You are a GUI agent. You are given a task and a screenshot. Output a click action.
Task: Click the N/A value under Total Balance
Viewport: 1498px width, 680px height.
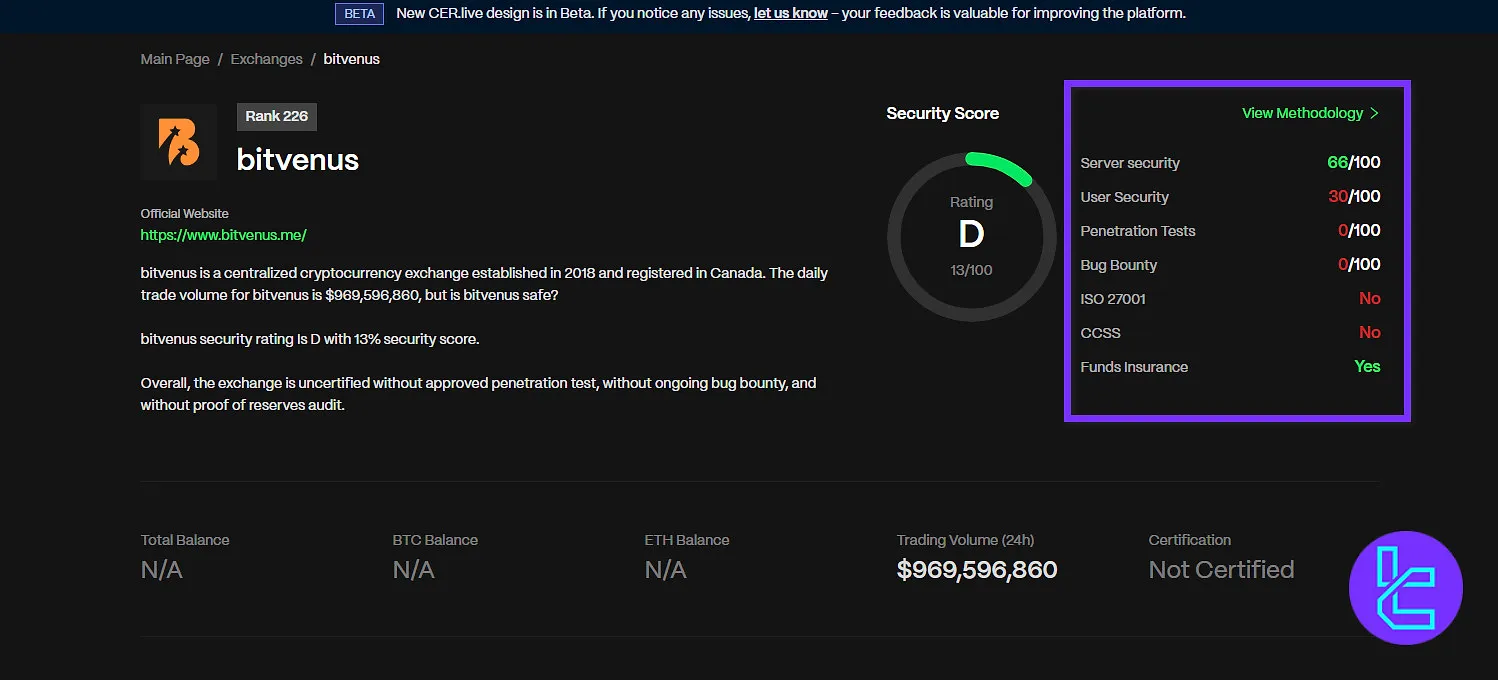click(162, 570)
